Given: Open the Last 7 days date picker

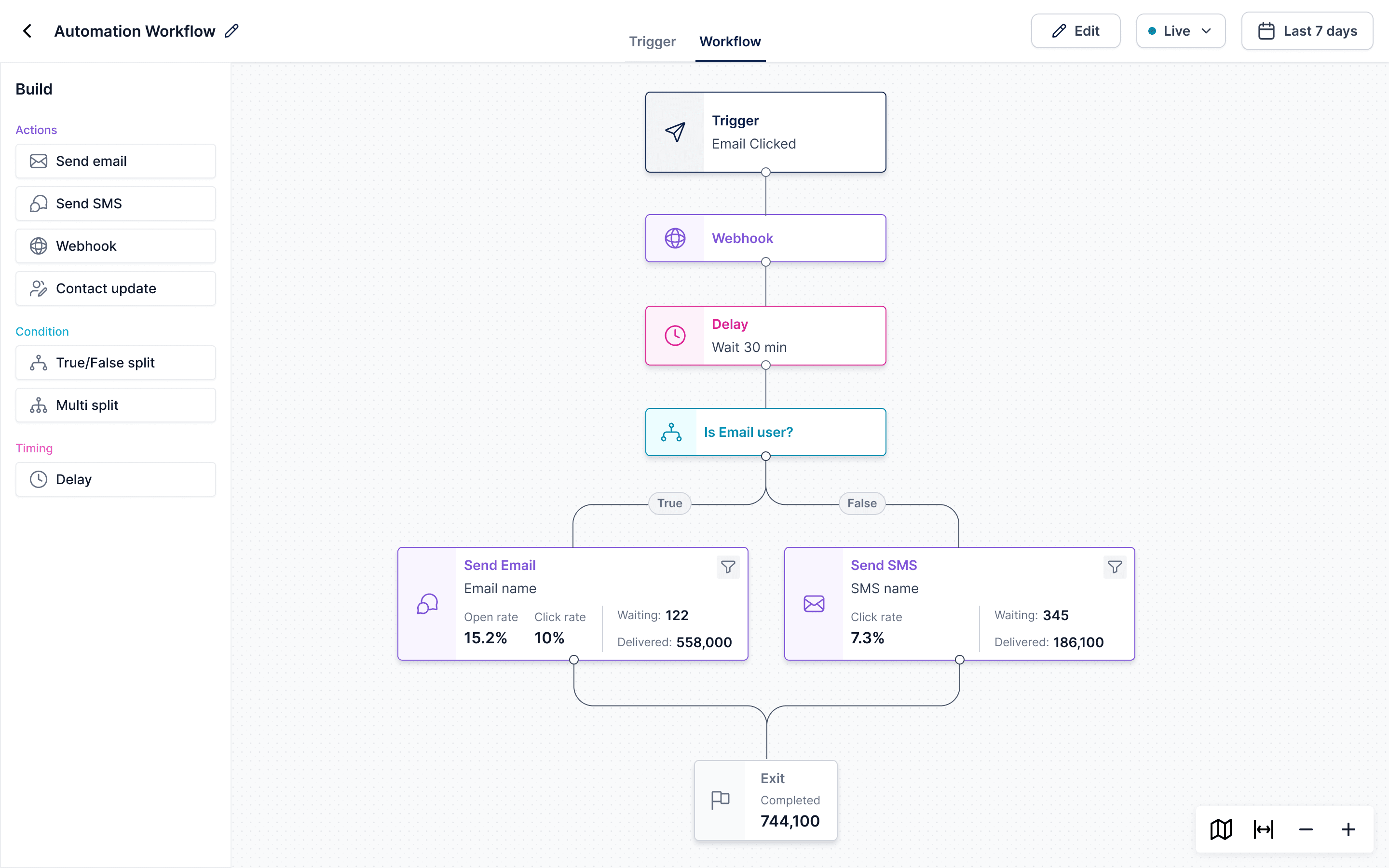Looking at the screenshot, I should coord(1307,31).
